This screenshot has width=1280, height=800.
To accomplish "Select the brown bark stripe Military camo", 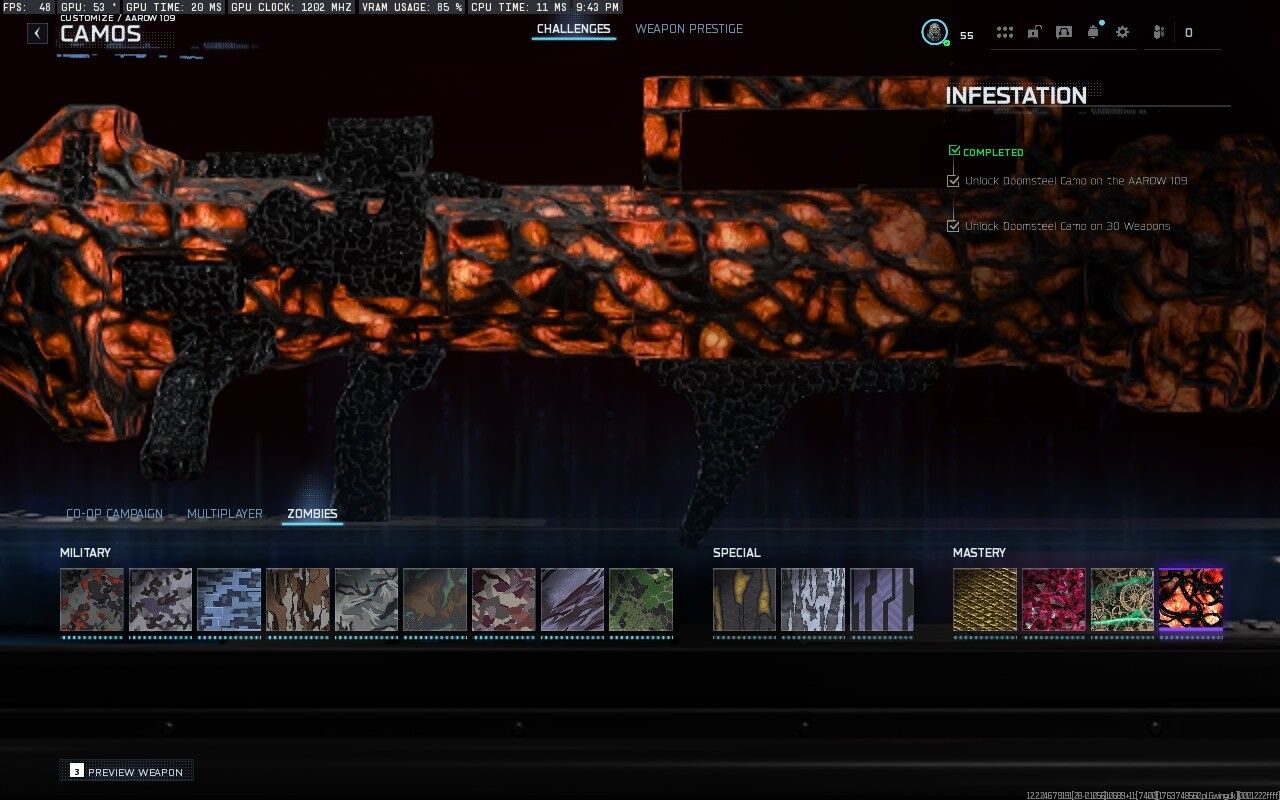I will [298, 600].
